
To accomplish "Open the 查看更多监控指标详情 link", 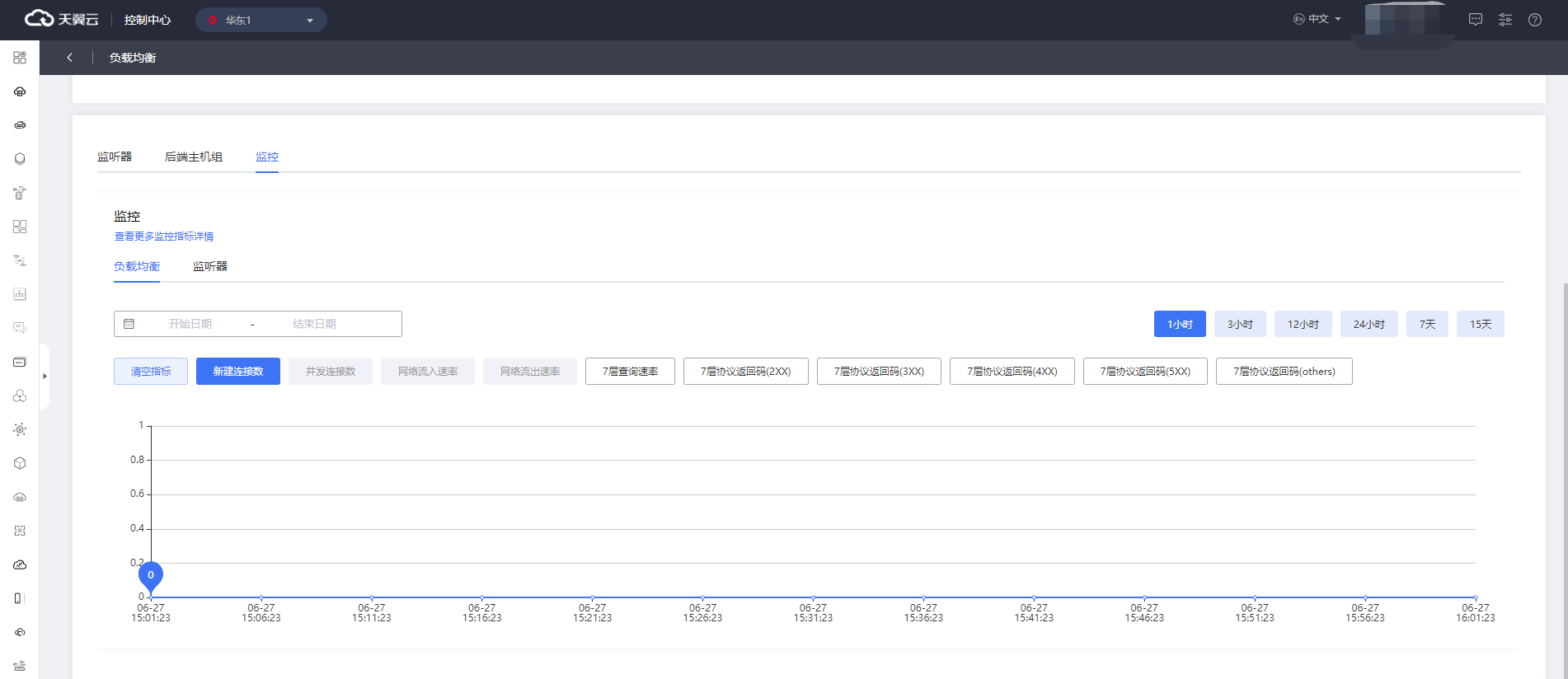I will [164, 236].
